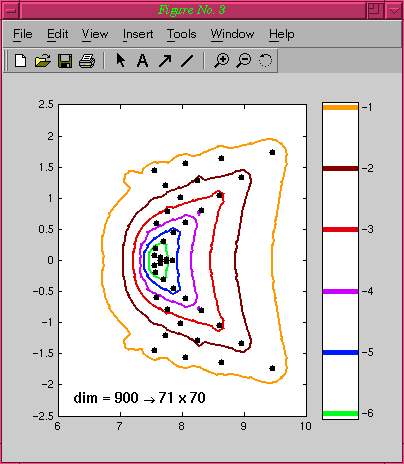This screenshot has width=404, height=464.
Task: Activate the Zoom In magnifier
Action: coord(221,61)
